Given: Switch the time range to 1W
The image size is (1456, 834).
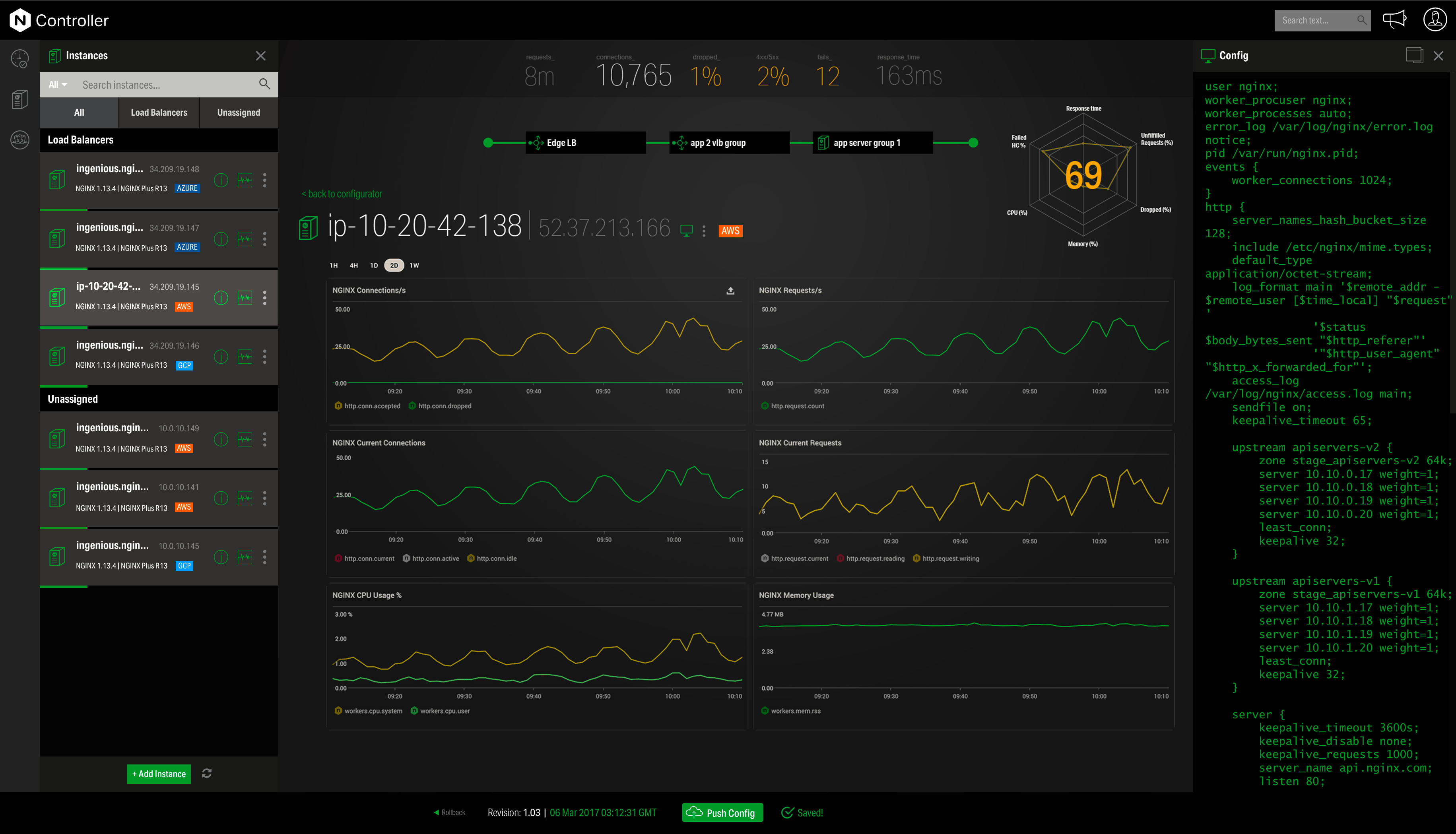Looking at the screenshot, I should tap(414, 265).
